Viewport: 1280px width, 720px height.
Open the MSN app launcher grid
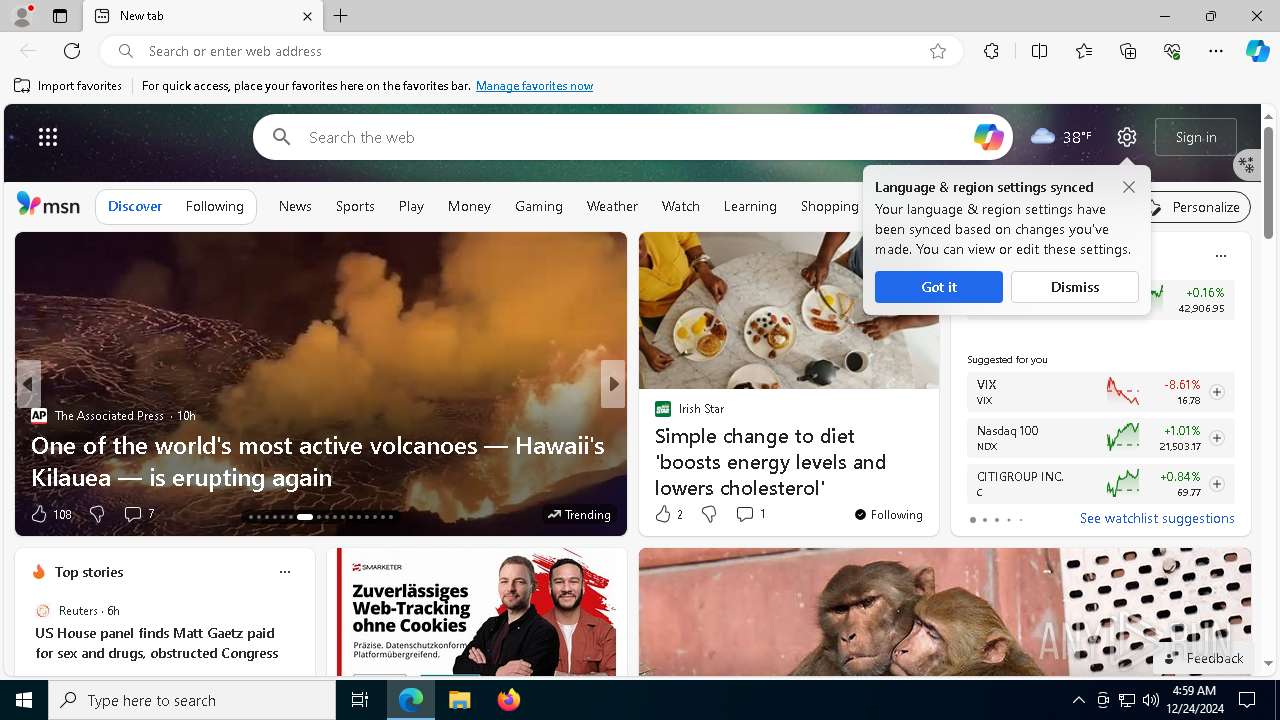click(48, 137)
